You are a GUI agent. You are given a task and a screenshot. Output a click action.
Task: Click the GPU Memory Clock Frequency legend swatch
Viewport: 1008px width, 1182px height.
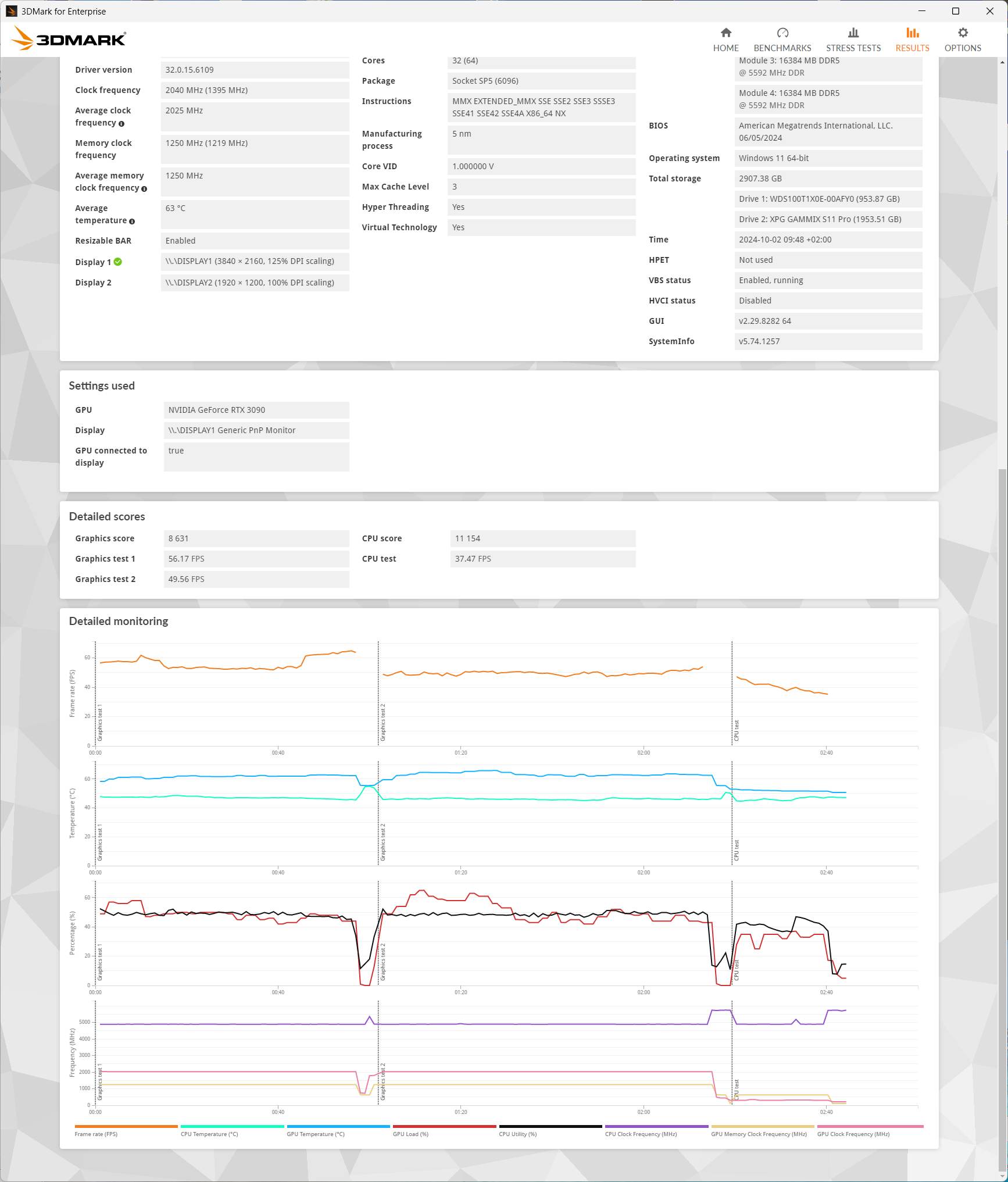click(x=763, y=1127)
